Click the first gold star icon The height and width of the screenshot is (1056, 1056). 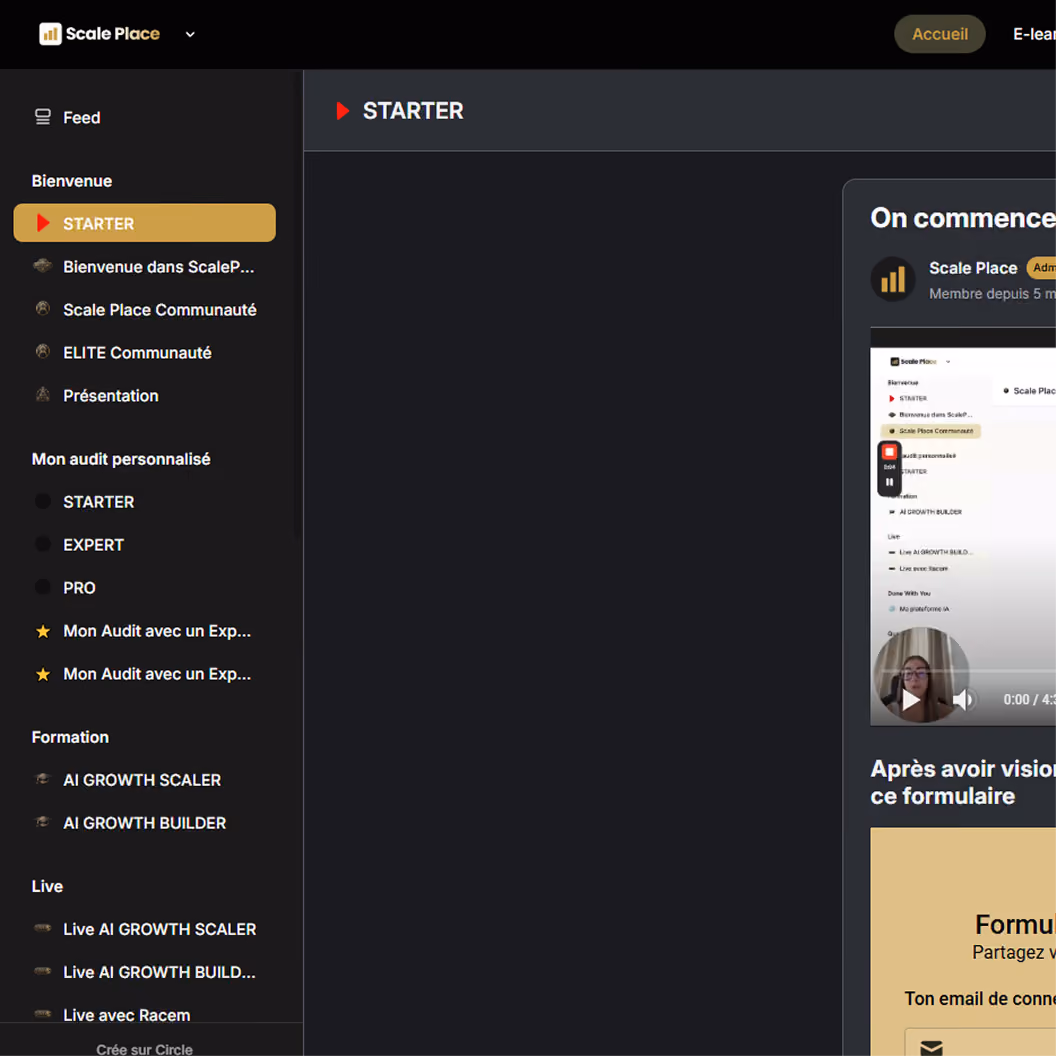coord(42,631)
